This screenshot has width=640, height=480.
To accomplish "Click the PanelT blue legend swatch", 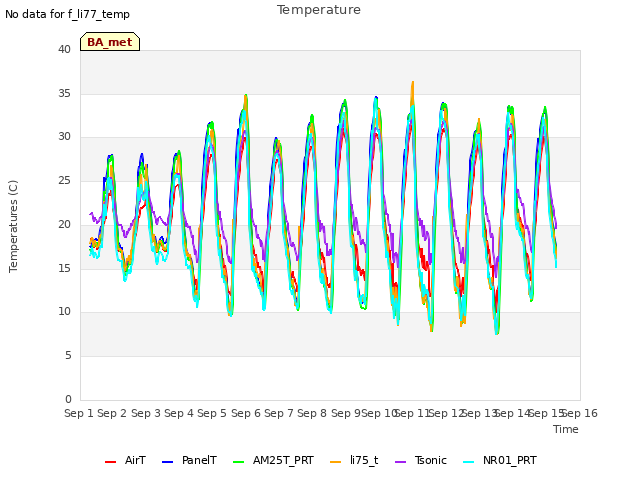I will 167,462.
